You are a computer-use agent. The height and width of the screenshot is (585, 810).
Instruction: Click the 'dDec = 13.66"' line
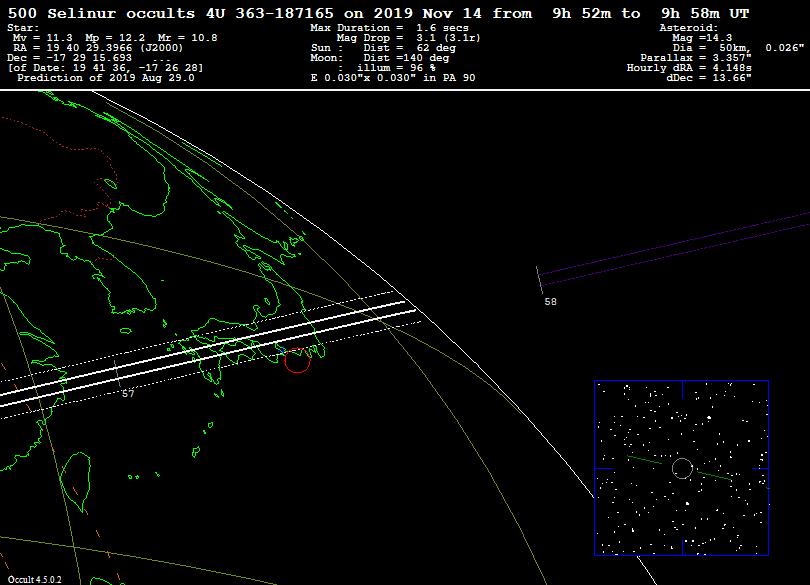[x=709, y=78]
